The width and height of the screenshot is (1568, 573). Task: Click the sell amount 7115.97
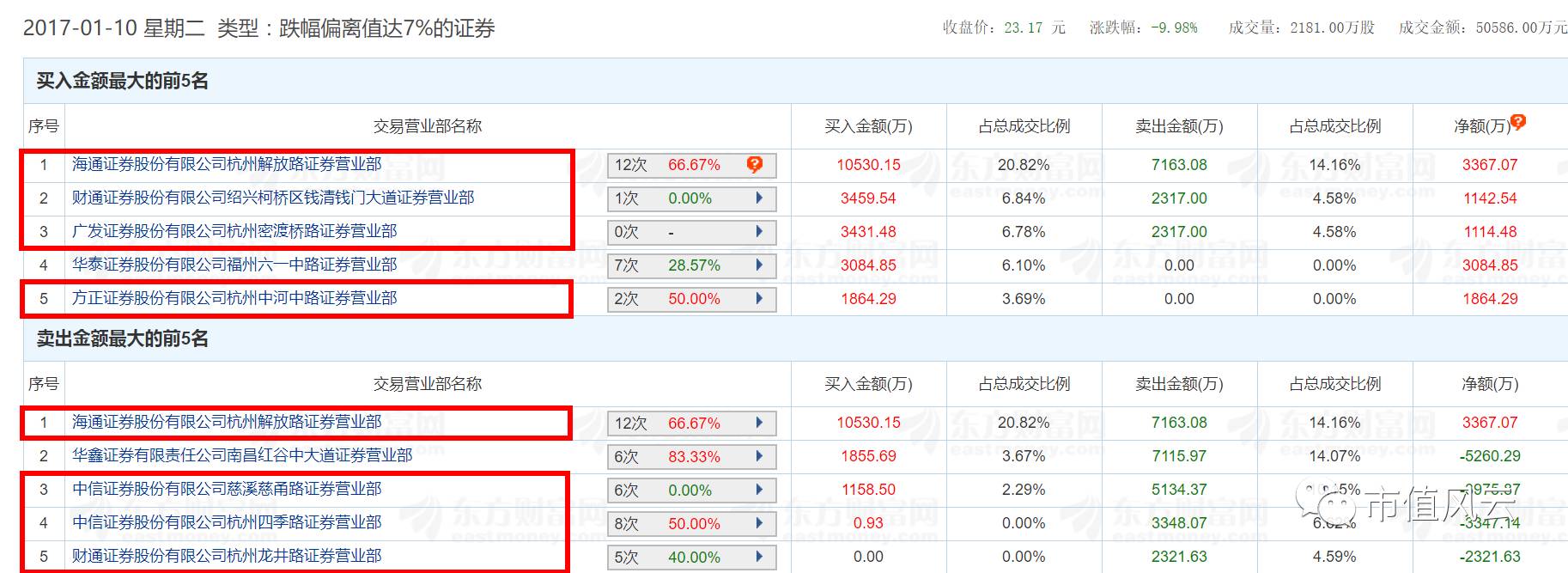[x=1179, y=456]
